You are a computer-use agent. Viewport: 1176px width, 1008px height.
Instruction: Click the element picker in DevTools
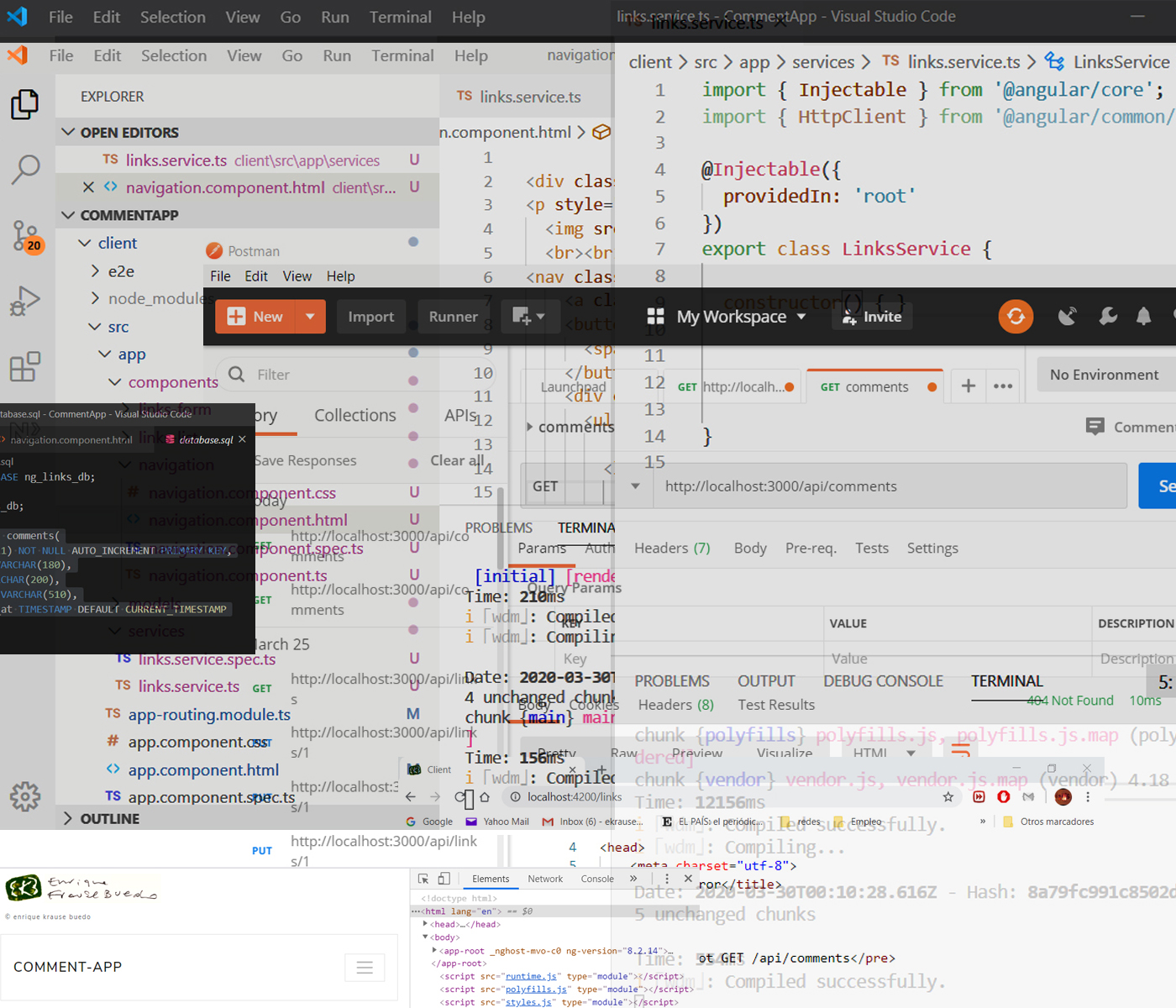(423, 879)
